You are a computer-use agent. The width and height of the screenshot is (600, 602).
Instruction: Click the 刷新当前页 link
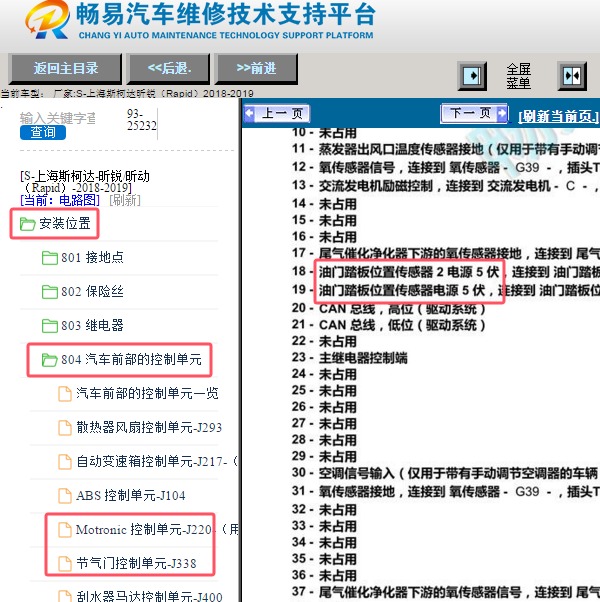pyautogui.click(x=558, y=116)
